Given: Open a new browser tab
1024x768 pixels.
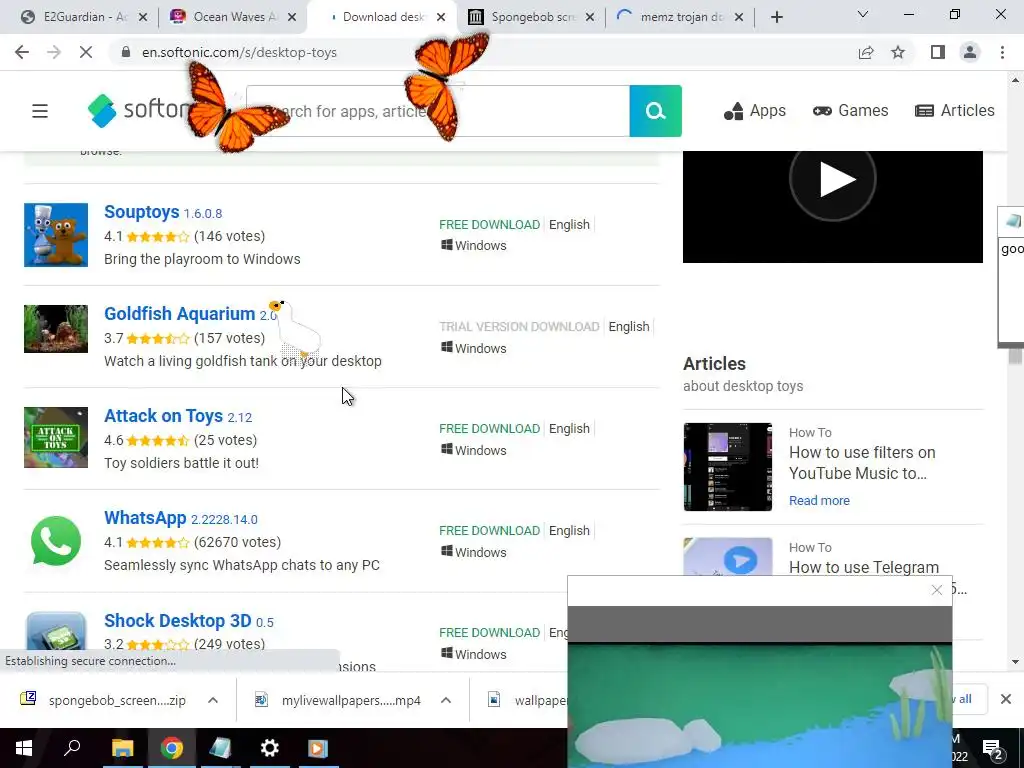Looking at the screenshot, I should 776,17.
